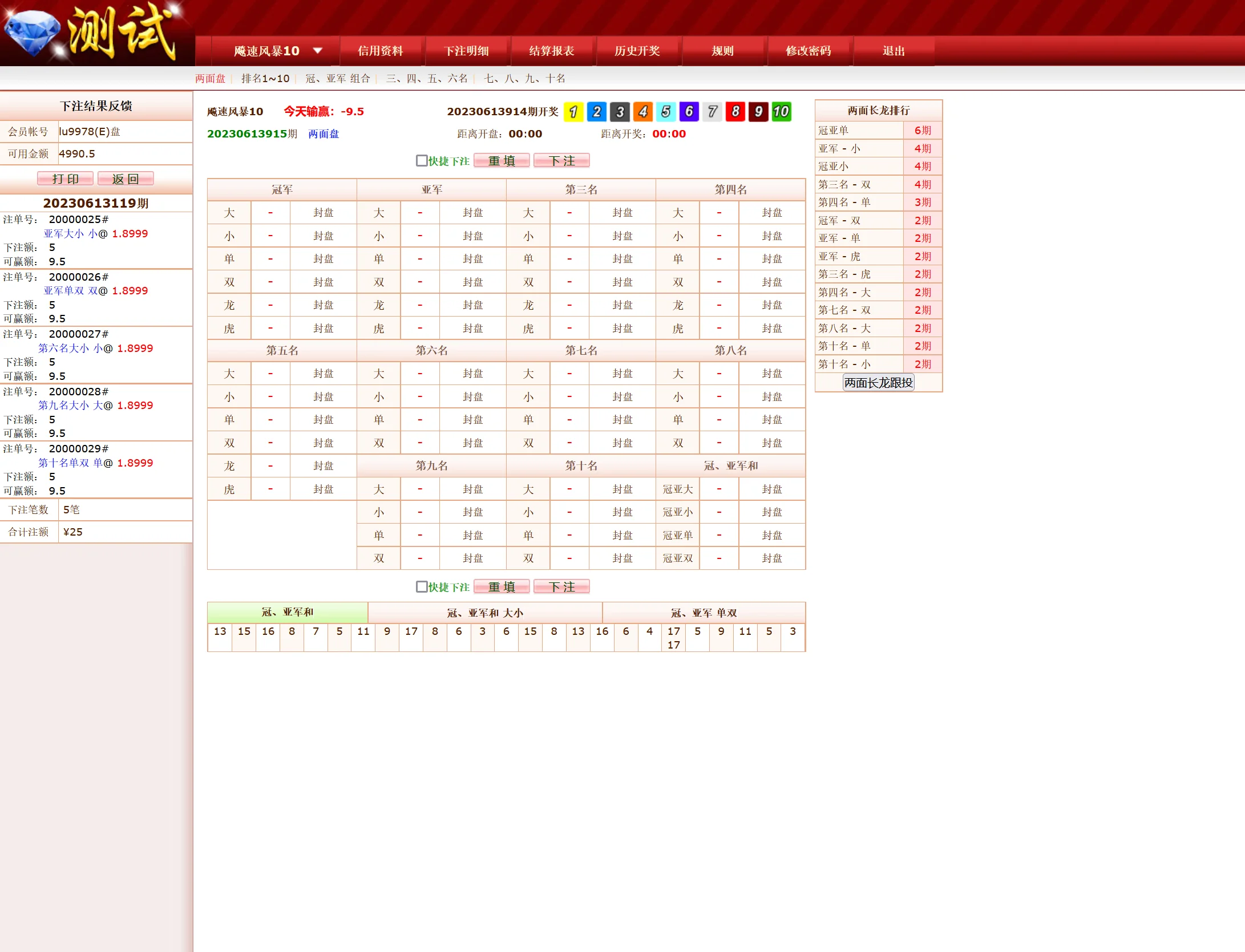
Task: Click the yellow number 1 ball
Action: [x=573, y=112]
